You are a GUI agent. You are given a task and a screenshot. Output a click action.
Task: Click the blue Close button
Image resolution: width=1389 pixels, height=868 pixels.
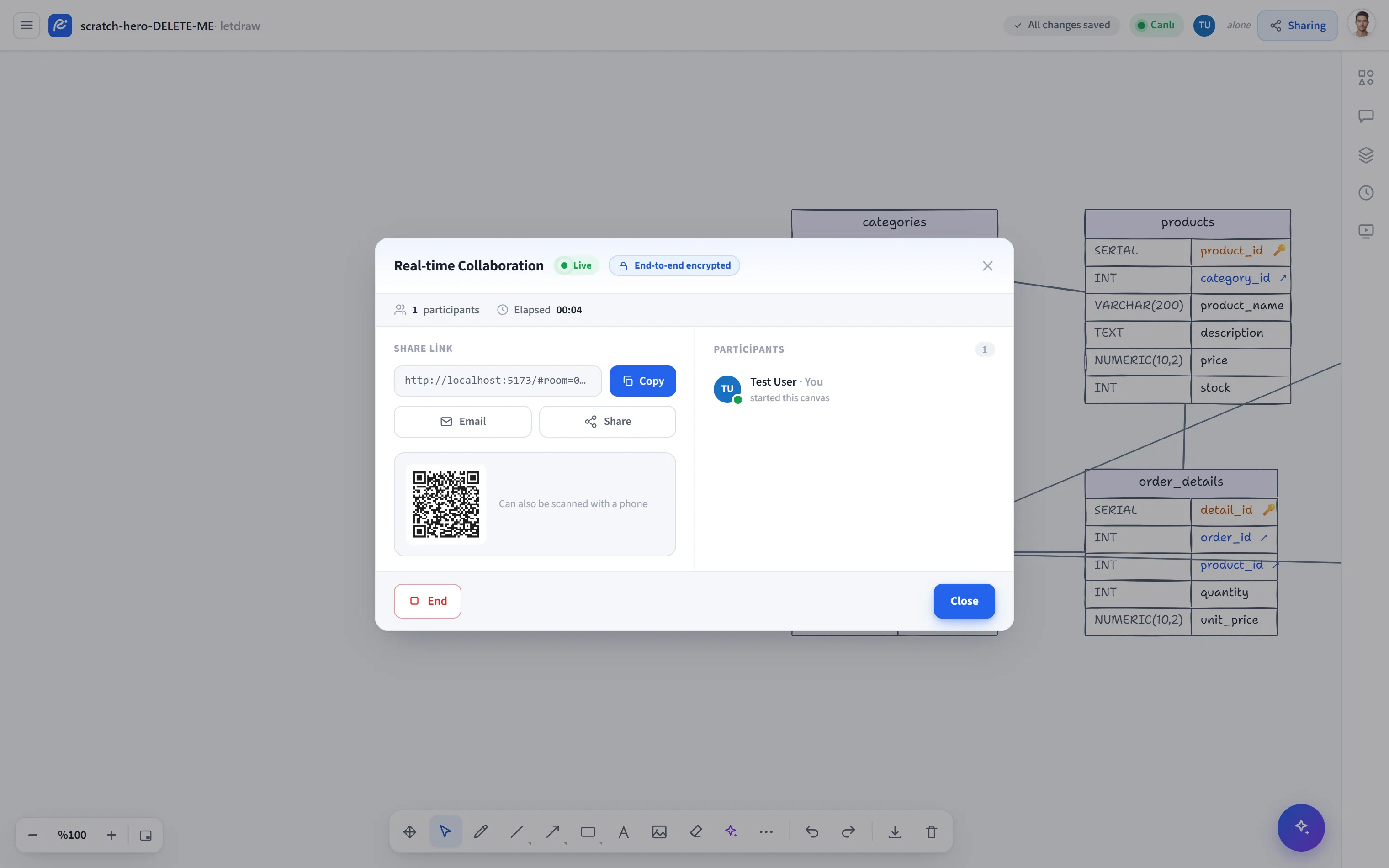(x=964, y=600)
